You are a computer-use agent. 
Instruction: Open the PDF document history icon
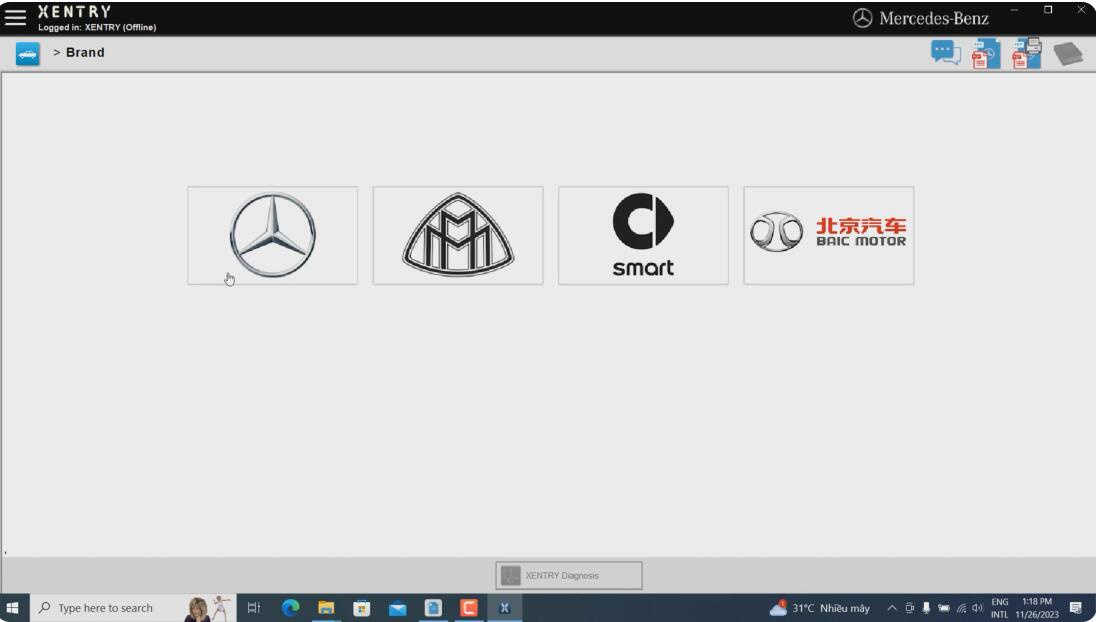[986, 54]
